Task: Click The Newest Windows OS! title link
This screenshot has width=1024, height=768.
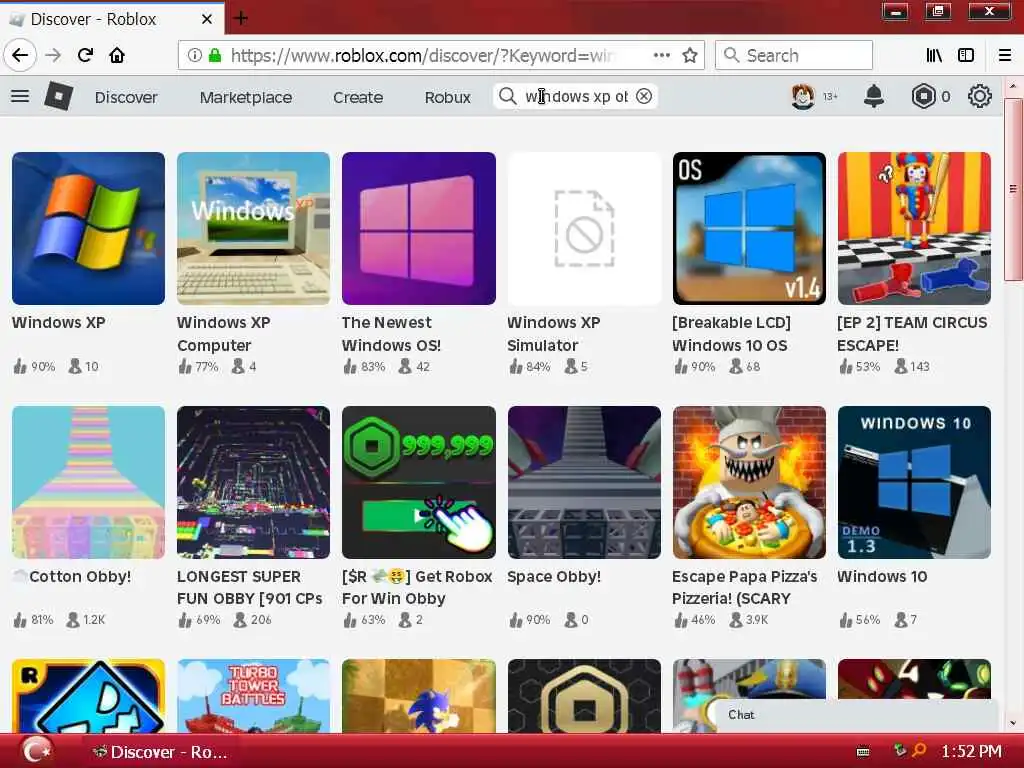Action: 391,334
